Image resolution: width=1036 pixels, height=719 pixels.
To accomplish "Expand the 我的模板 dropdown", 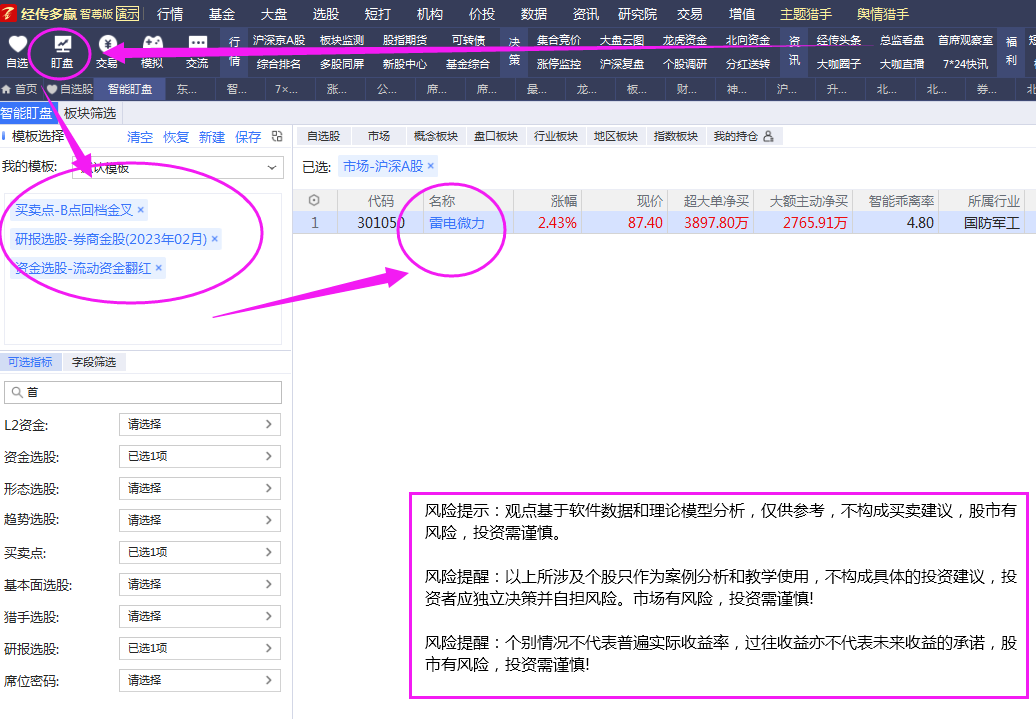I will tap(178, 168).
